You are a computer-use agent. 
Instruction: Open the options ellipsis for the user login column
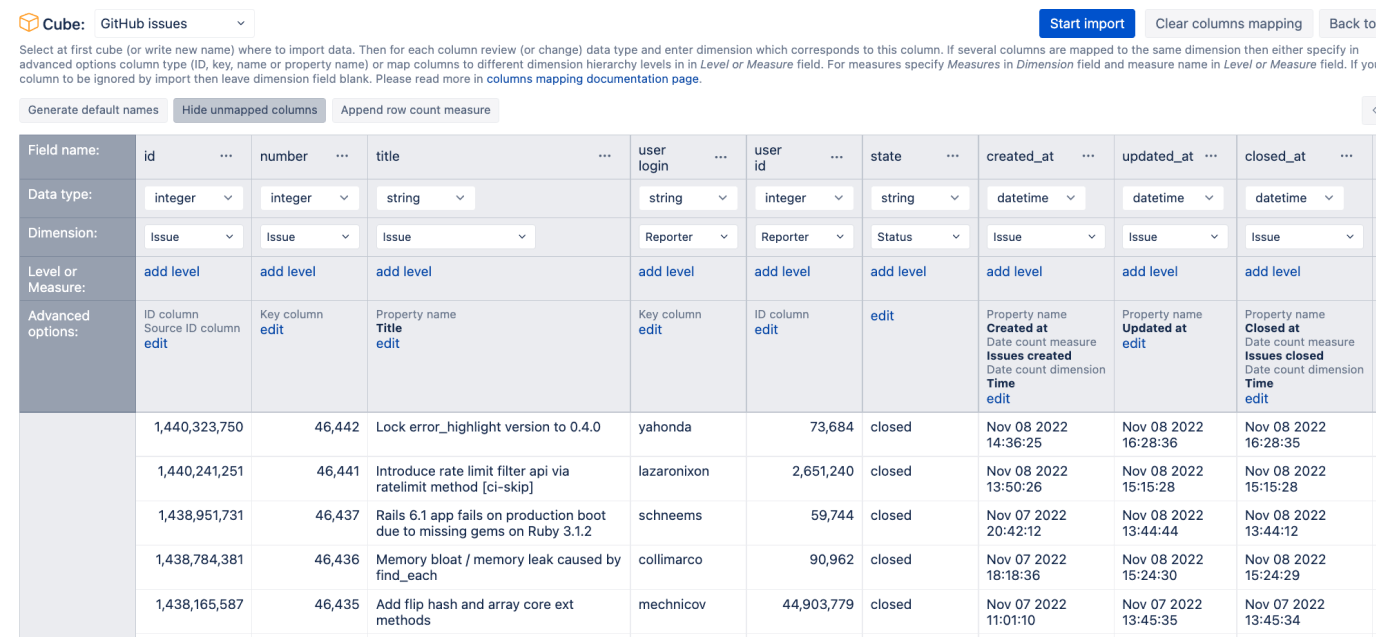[x=721, y=157]
